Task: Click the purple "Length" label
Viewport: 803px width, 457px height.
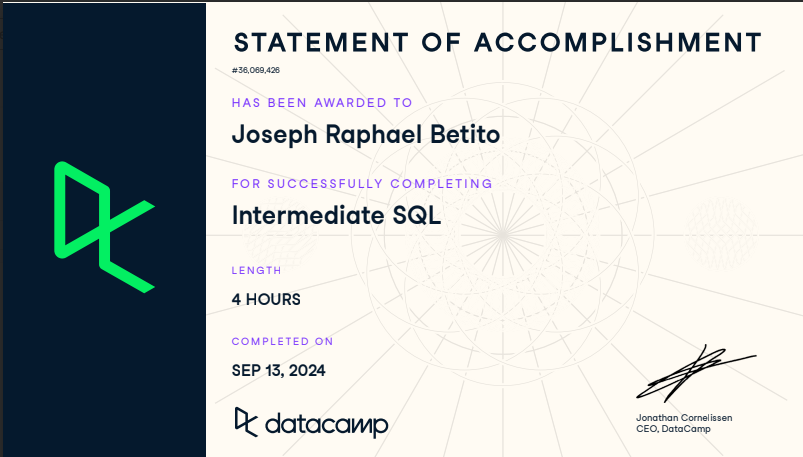Action: 256,270
